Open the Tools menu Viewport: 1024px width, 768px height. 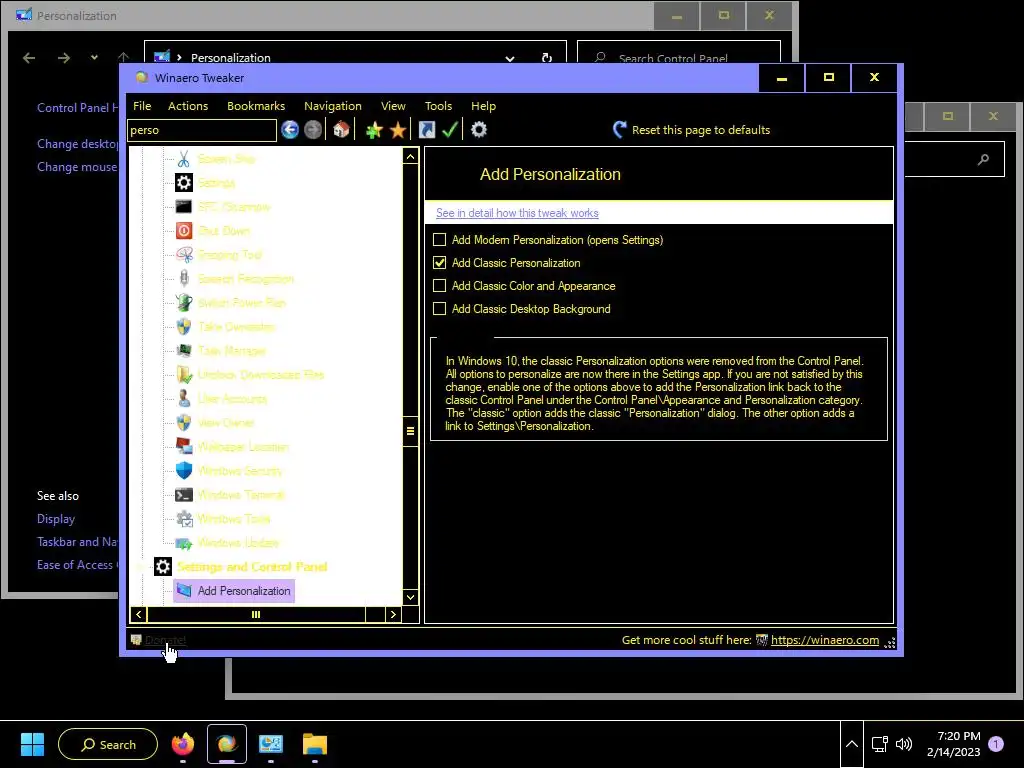point(438,106)
